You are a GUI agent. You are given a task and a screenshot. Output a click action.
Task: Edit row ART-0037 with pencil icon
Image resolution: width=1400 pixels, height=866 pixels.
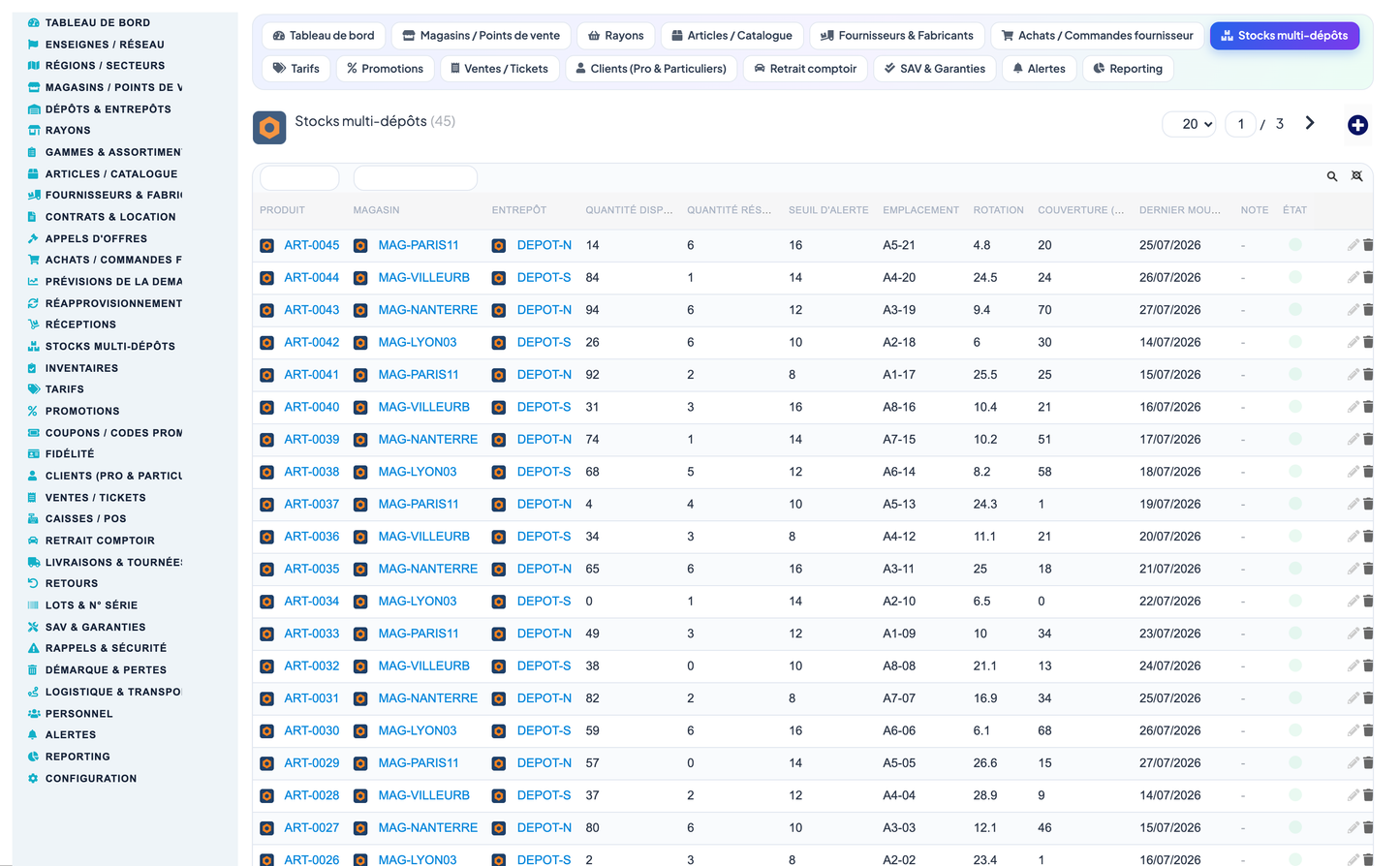[1353, 504]
